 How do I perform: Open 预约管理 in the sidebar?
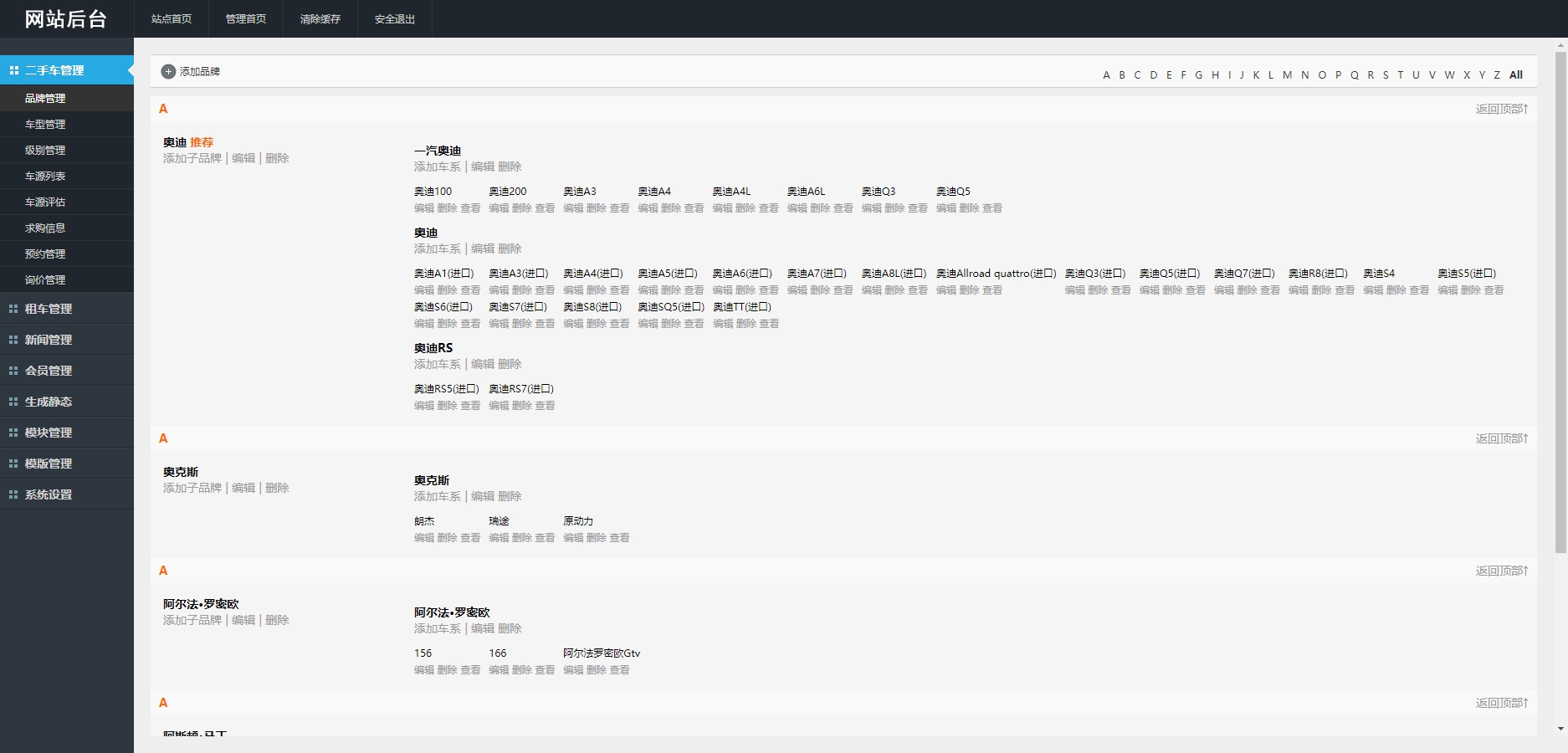tap(67, 254)
